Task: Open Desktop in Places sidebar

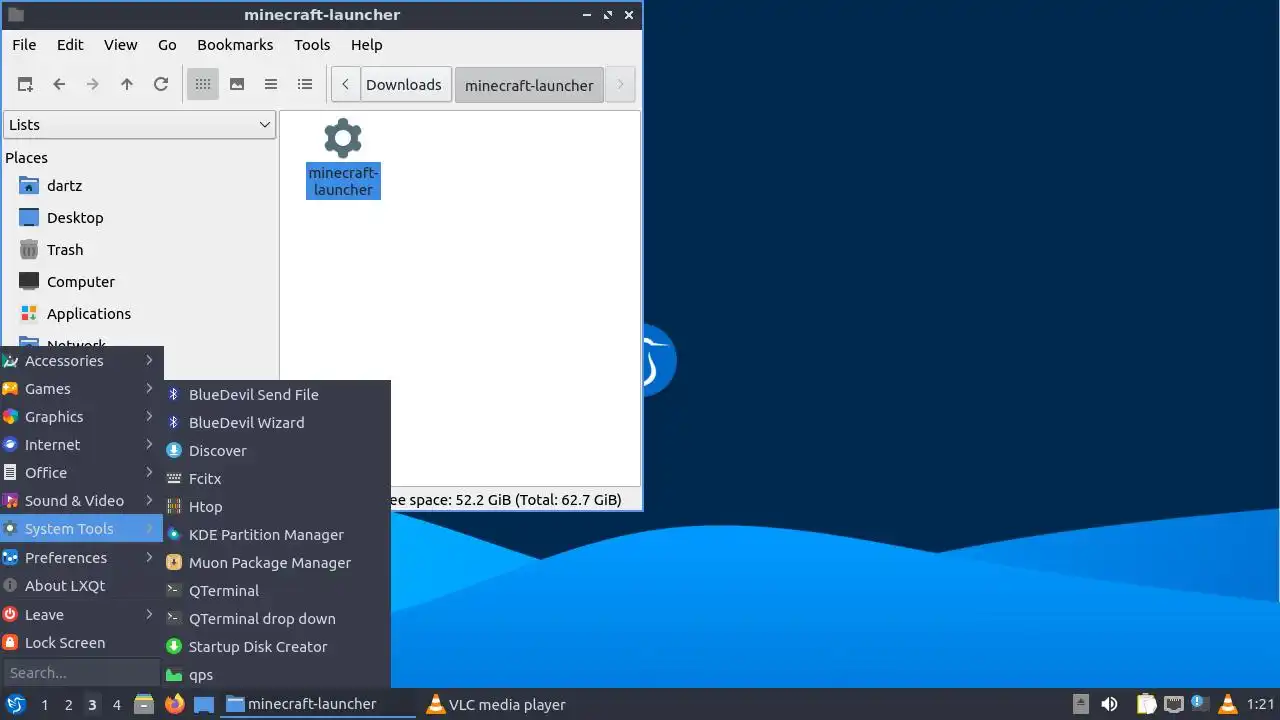Action: (75, 218)
